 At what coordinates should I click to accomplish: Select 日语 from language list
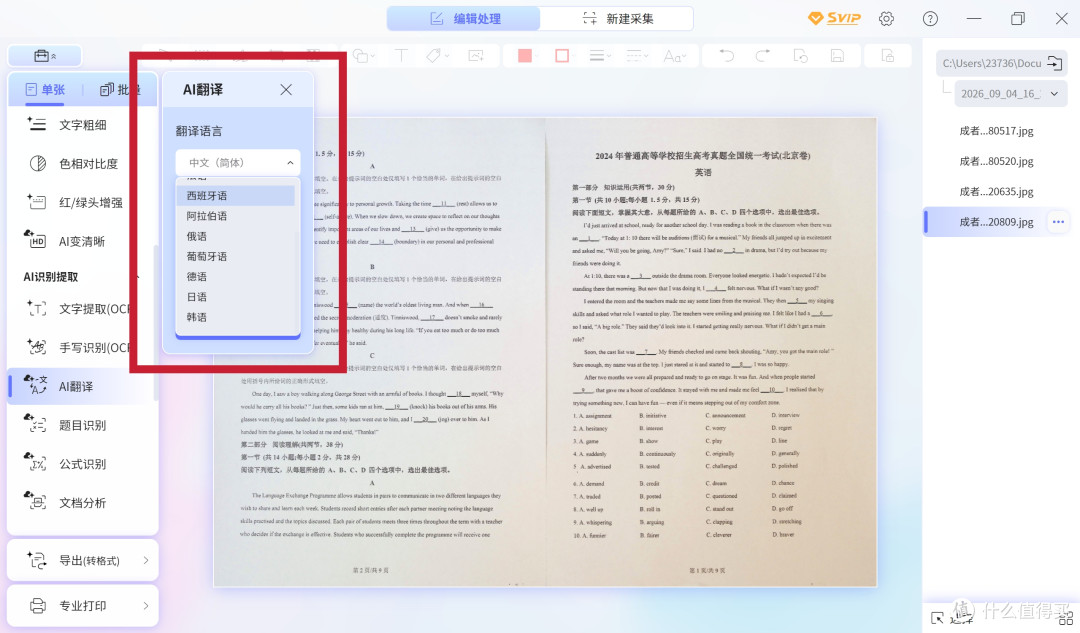[x=236, y=297]
